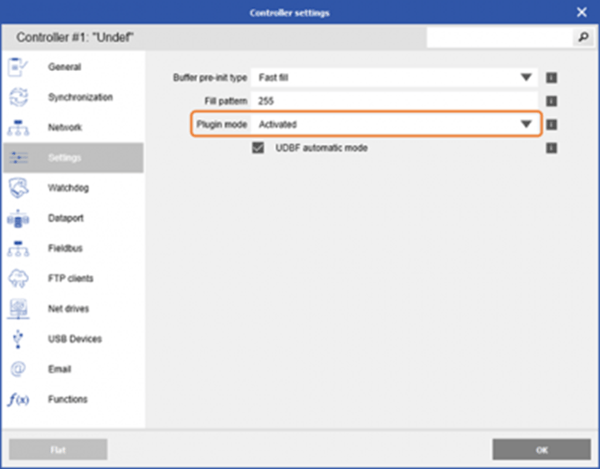Click inside the search text box
The width and height of the screenshot is (600, 469).
point(498,37)
